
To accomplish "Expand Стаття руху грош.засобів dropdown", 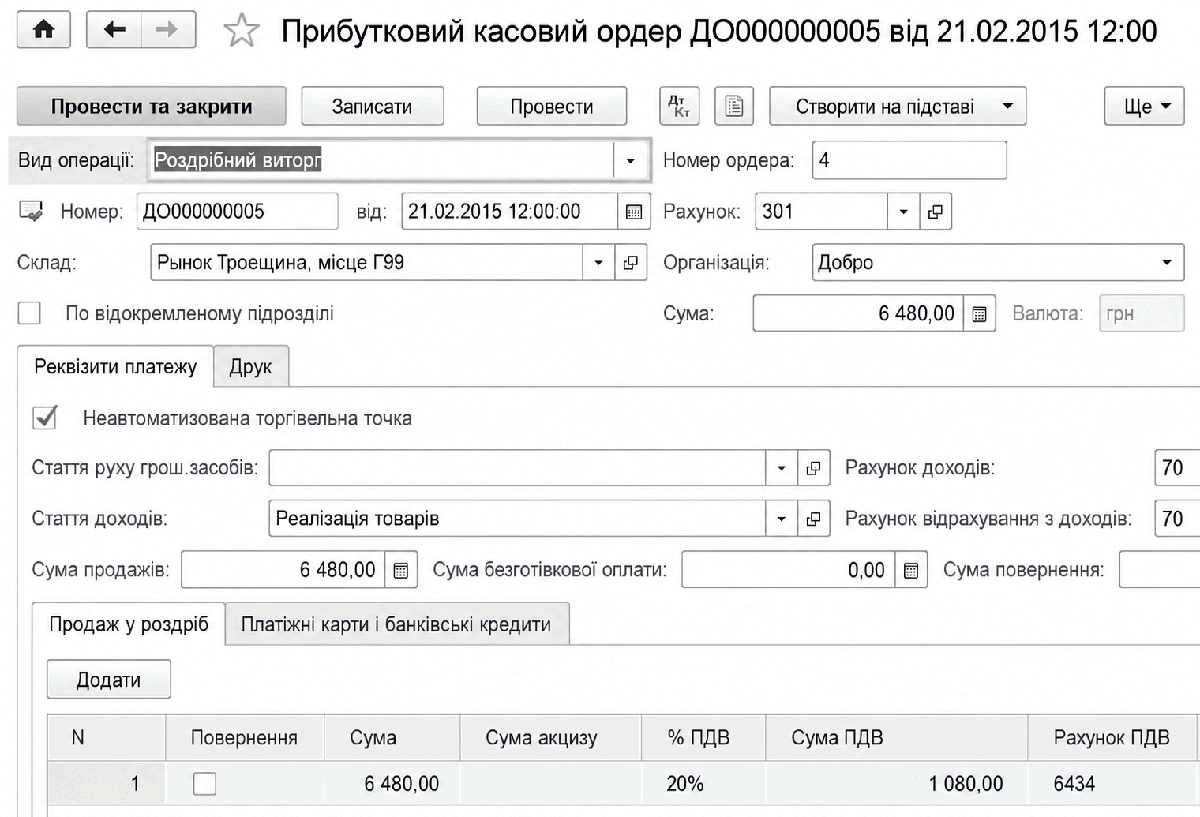I will (782, 468).
